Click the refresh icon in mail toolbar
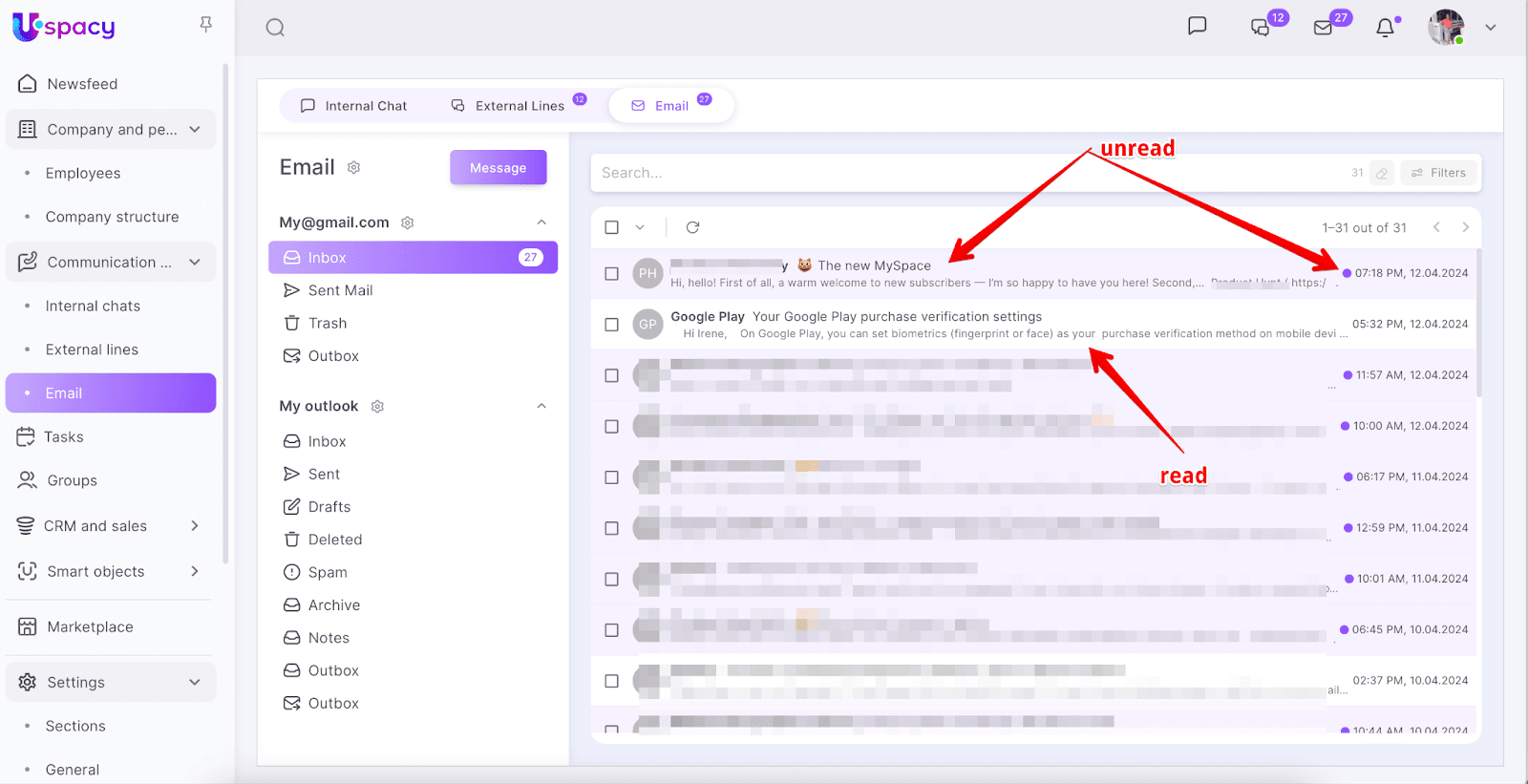 [692, 227]
